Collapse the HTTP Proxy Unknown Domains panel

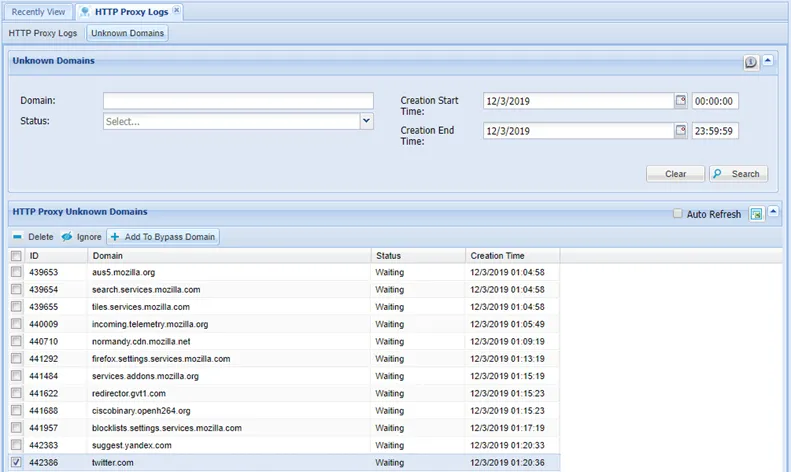click(x=773, y=211)
